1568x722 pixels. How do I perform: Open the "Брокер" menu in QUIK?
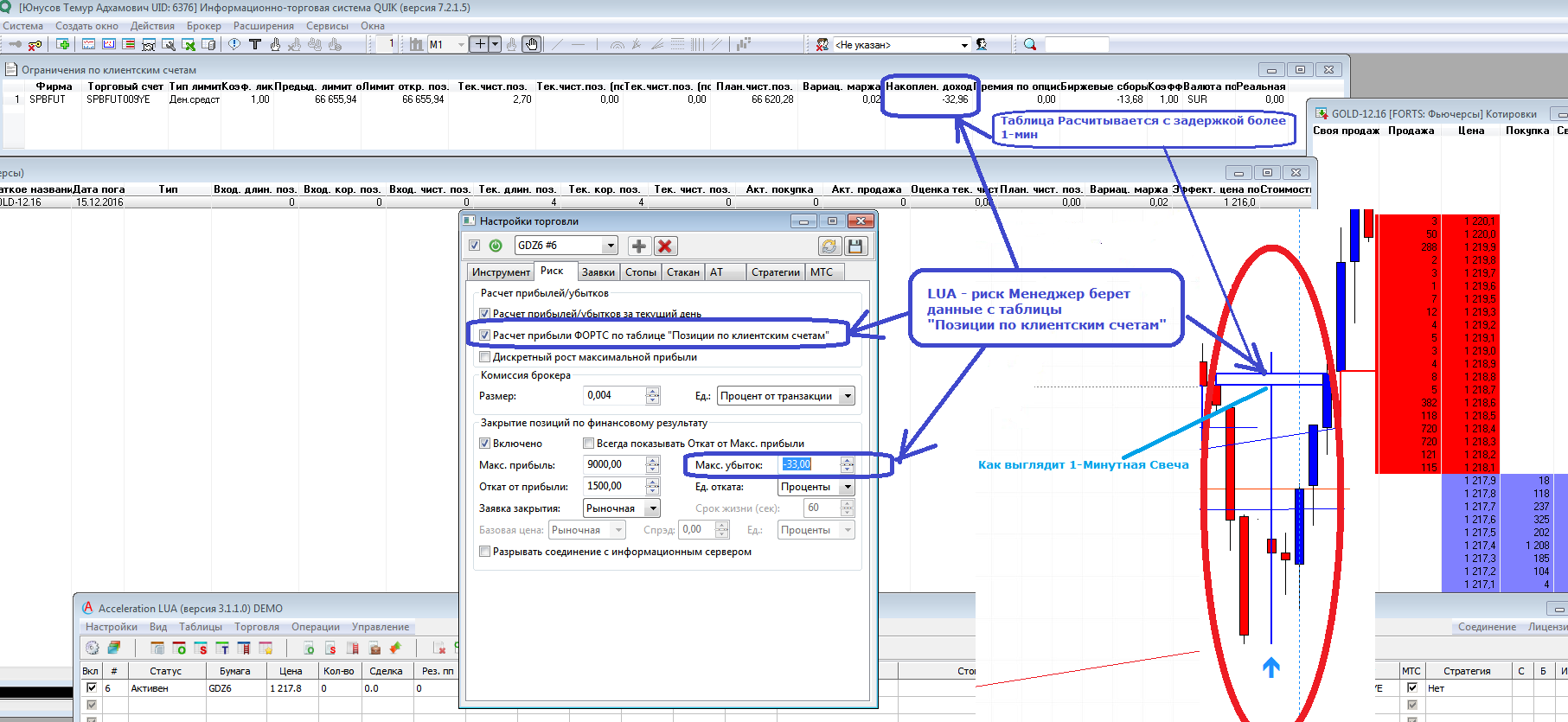click(203, 26)
